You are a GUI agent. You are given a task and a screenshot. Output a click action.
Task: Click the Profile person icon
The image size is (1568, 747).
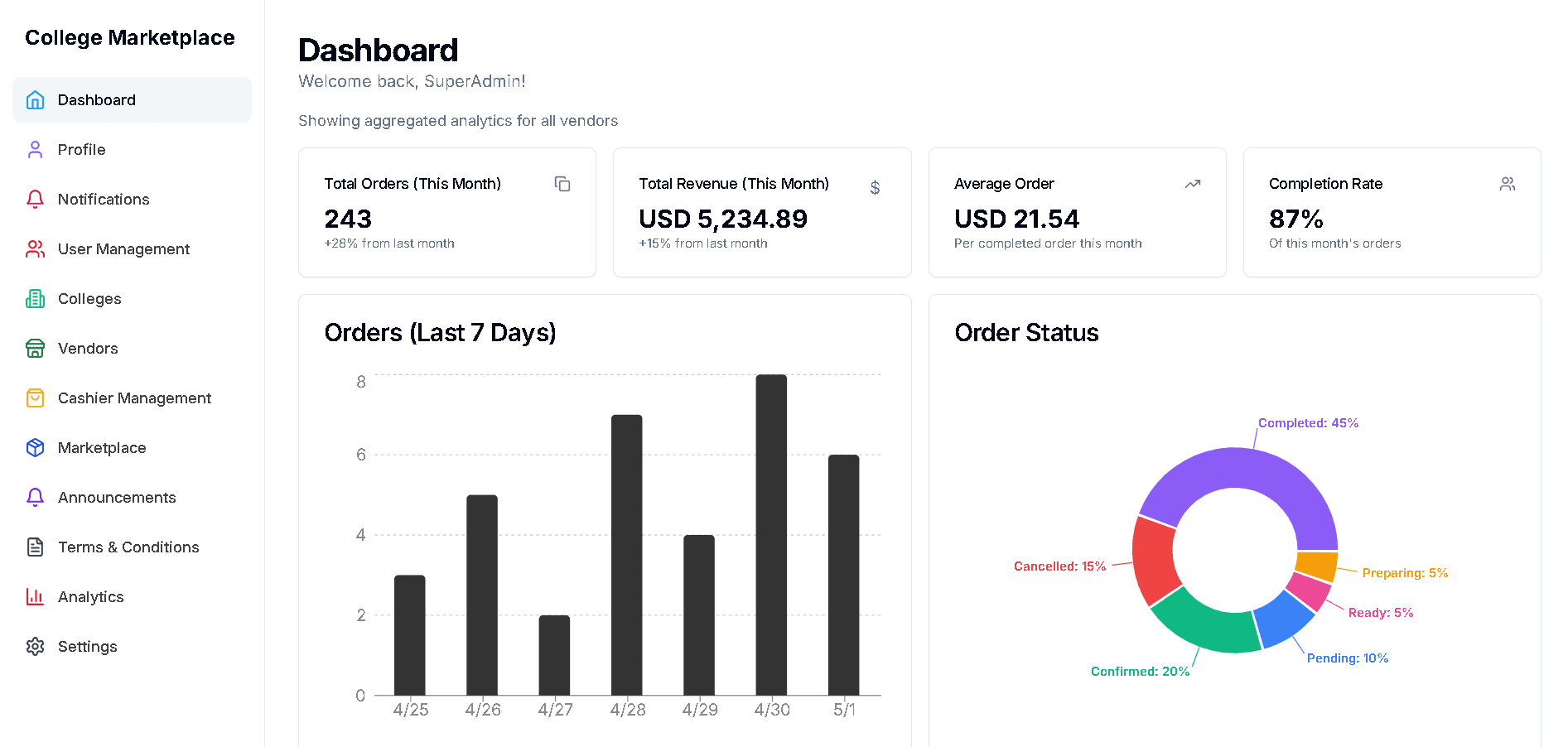(35, 150)
